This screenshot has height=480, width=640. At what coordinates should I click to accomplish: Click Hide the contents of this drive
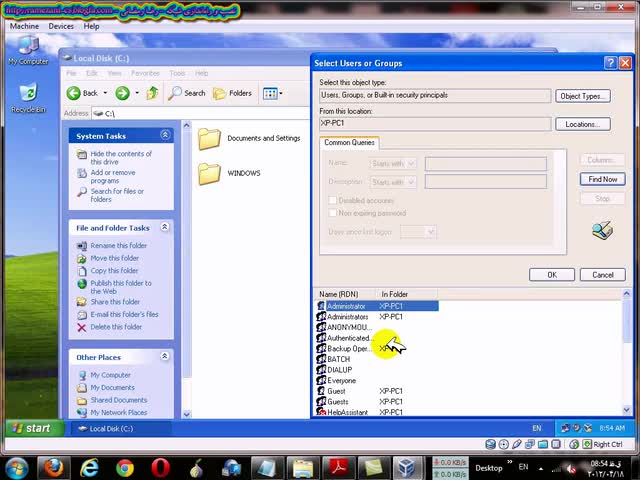coord(121,158)
